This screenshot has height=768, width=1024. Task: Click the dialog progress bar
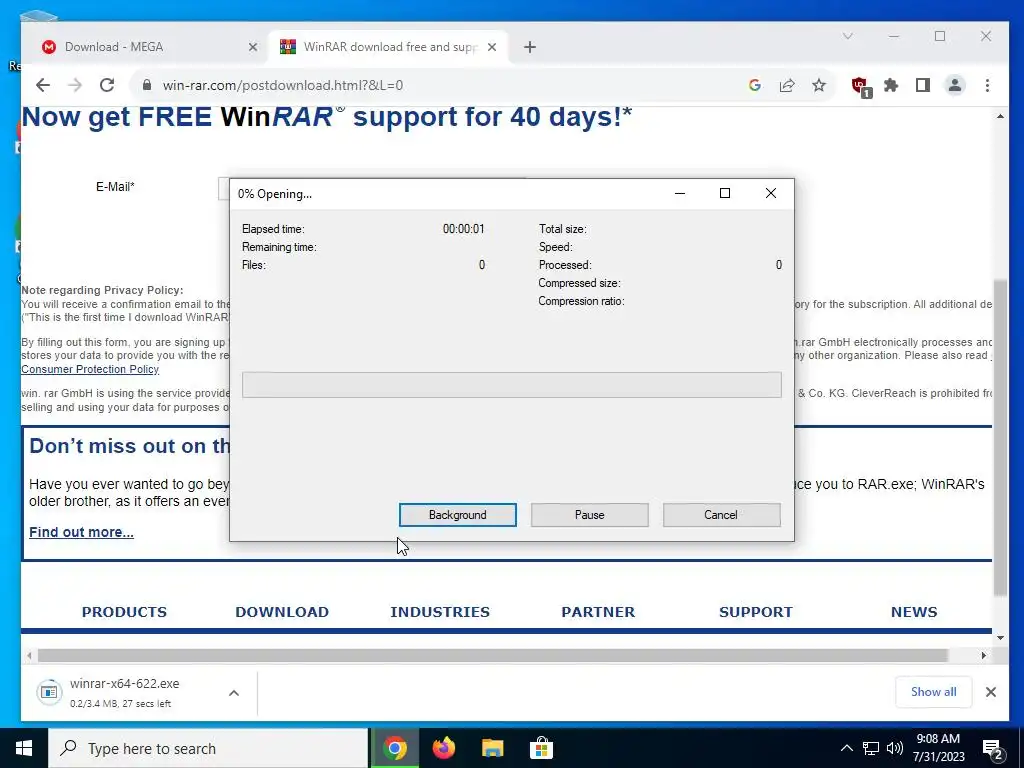pos(511,385)
